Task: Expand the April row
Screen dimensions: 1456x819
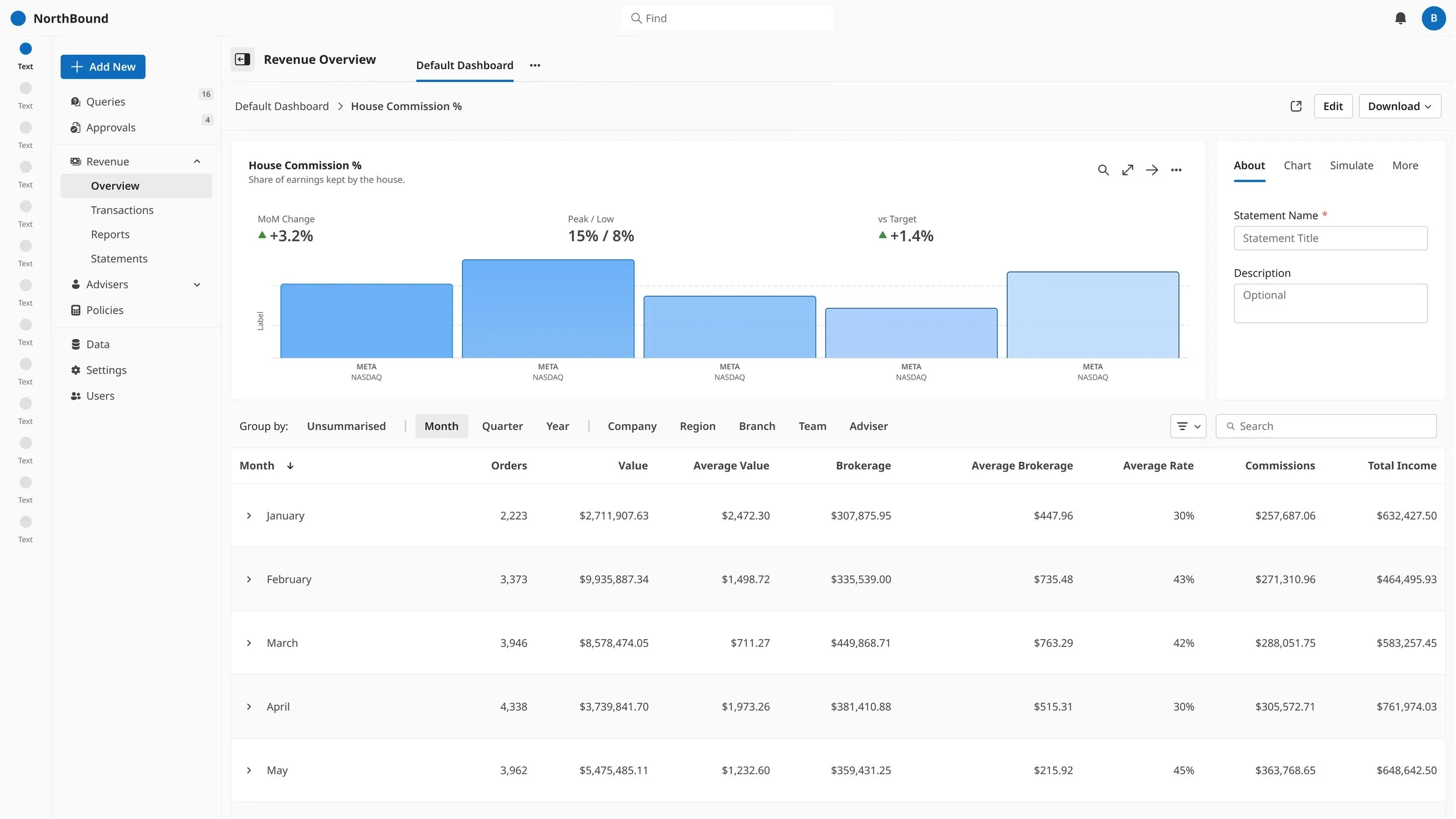Action: [x=249, y=707]
